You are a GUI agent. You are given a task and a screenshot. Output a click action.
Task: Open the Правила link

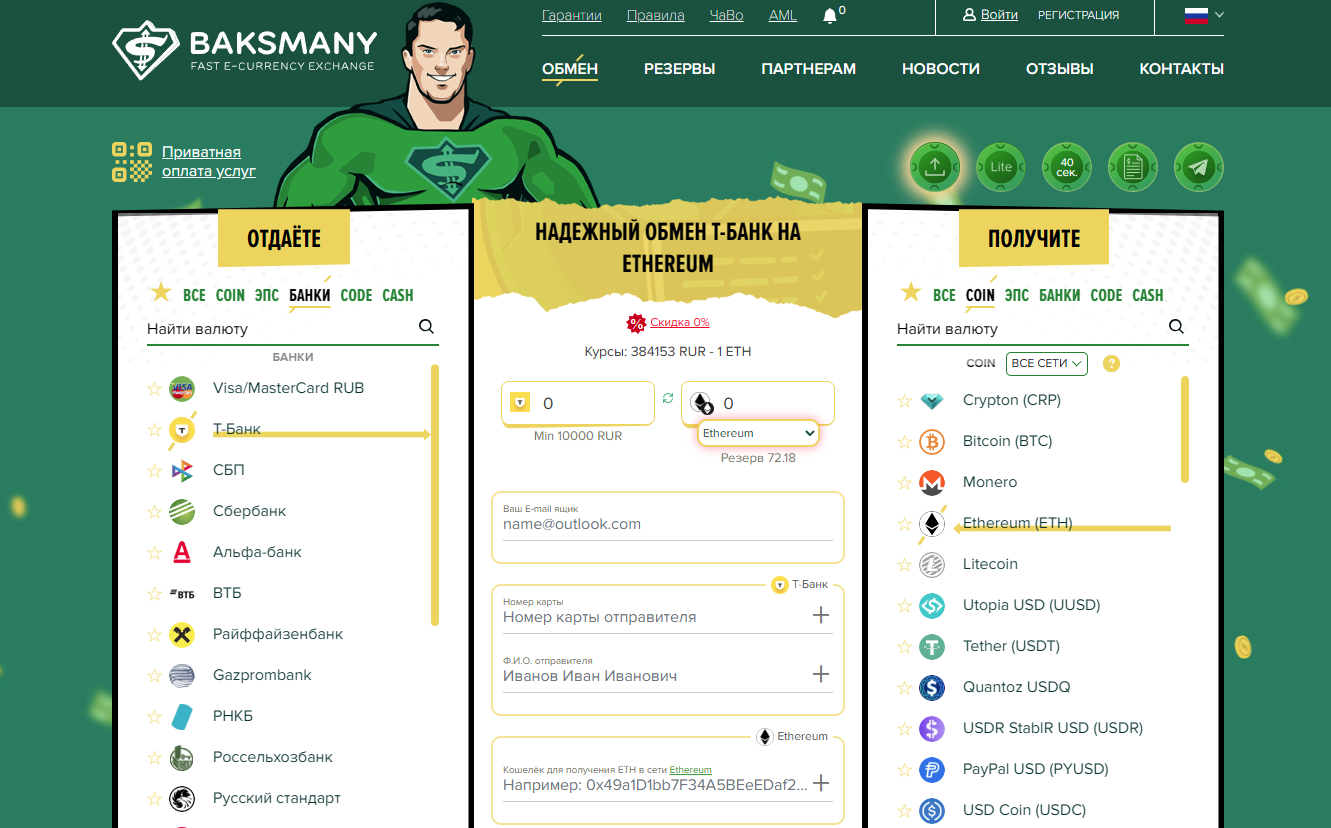pyautogui.click(x=656, y=15)
